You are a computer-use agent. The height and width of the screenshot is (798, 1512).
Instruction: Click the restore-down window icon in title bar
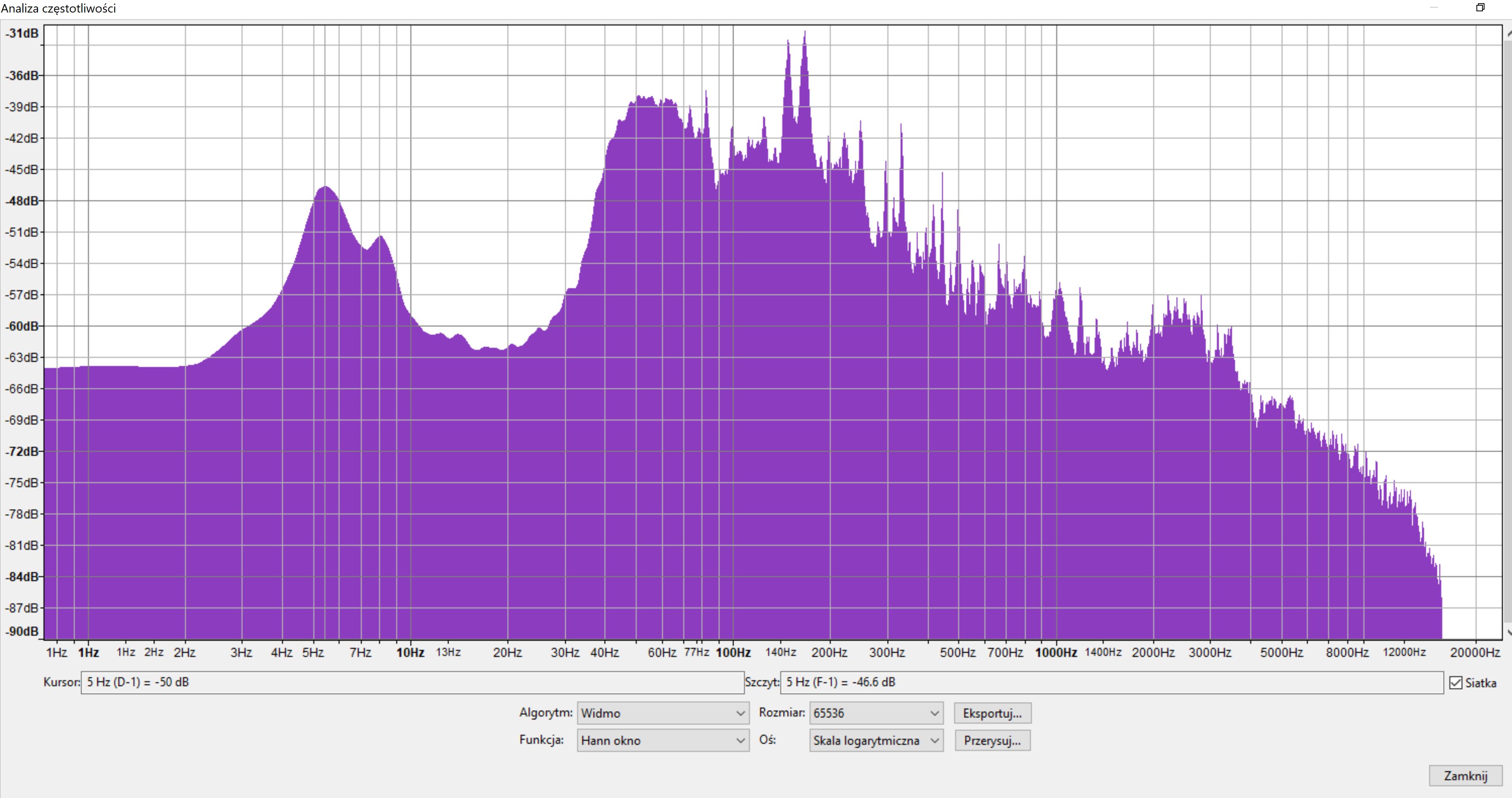click(x=1480, y=8)
